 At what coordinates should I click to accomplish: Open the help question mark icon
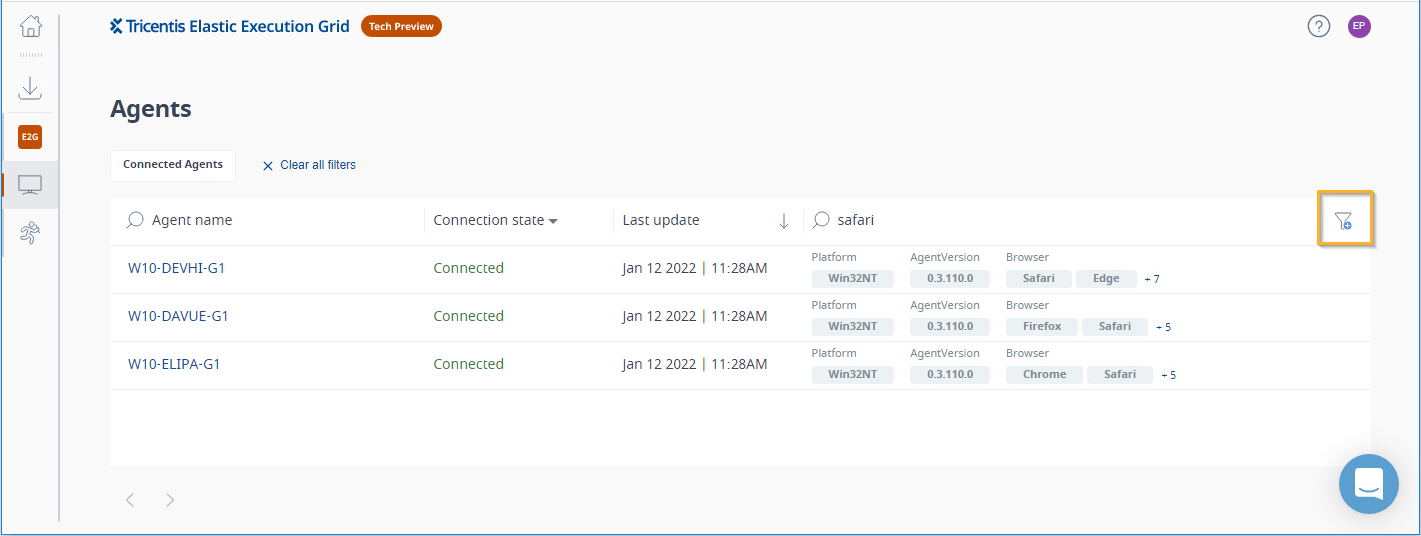(1319, 27)
